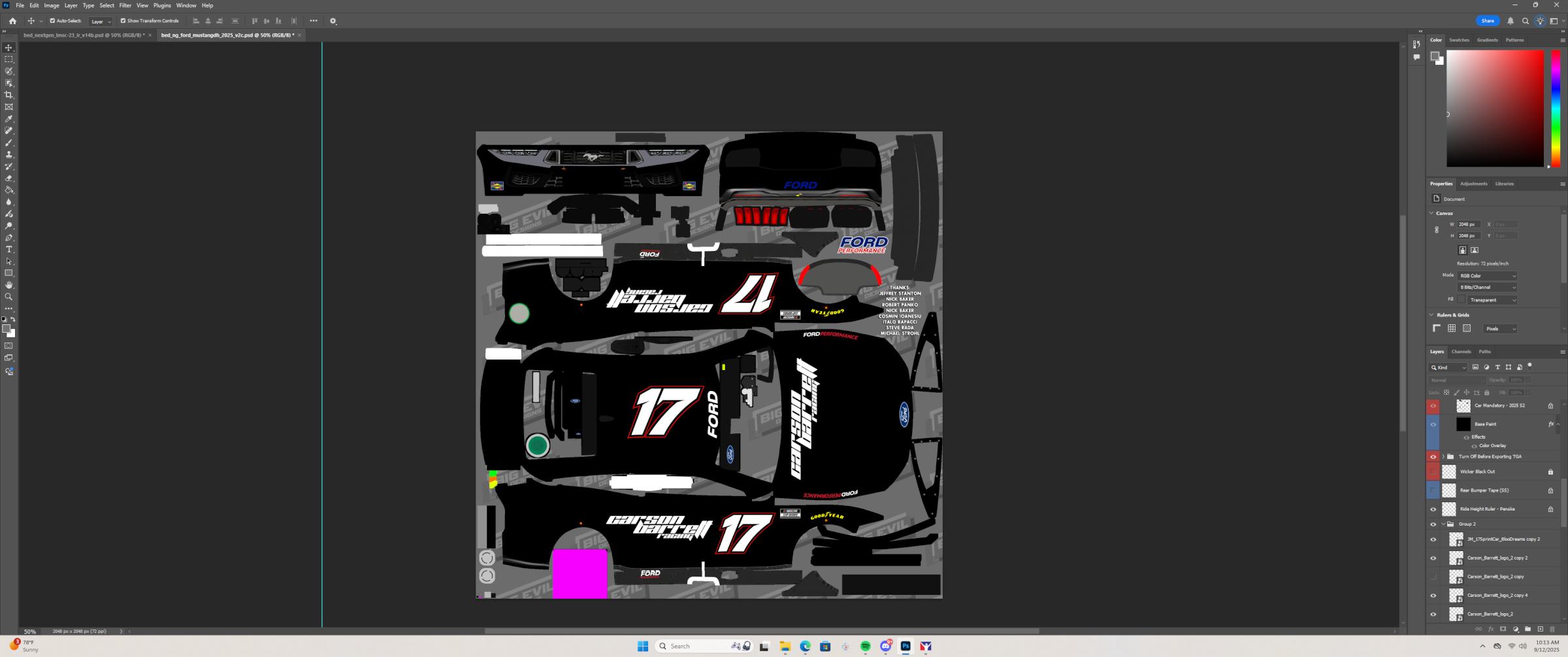The height and width of the screenshot is (657, 1568).
Task: Select the Move tool
Action: tap(8, 47)
